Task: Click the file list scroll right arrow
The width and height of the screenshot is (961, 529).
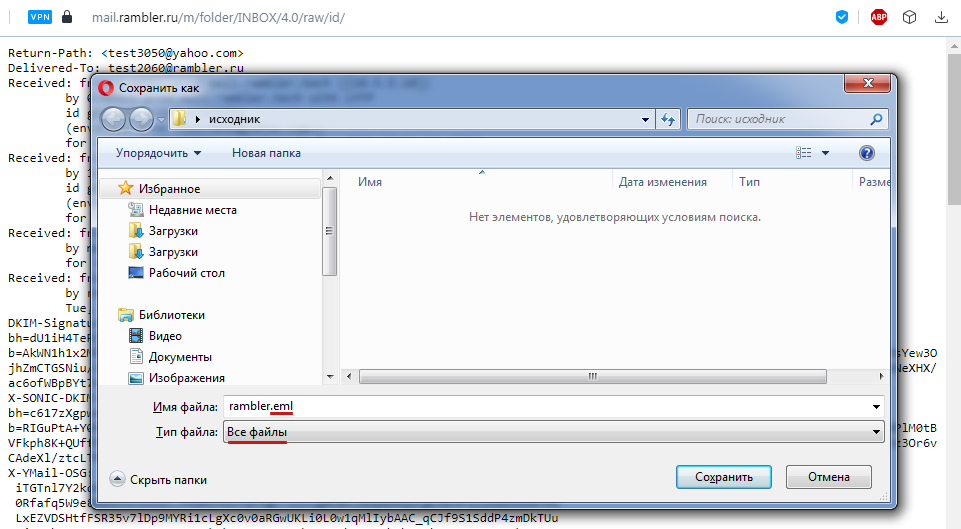Action: pyautogui.click(x=881, y=376)
